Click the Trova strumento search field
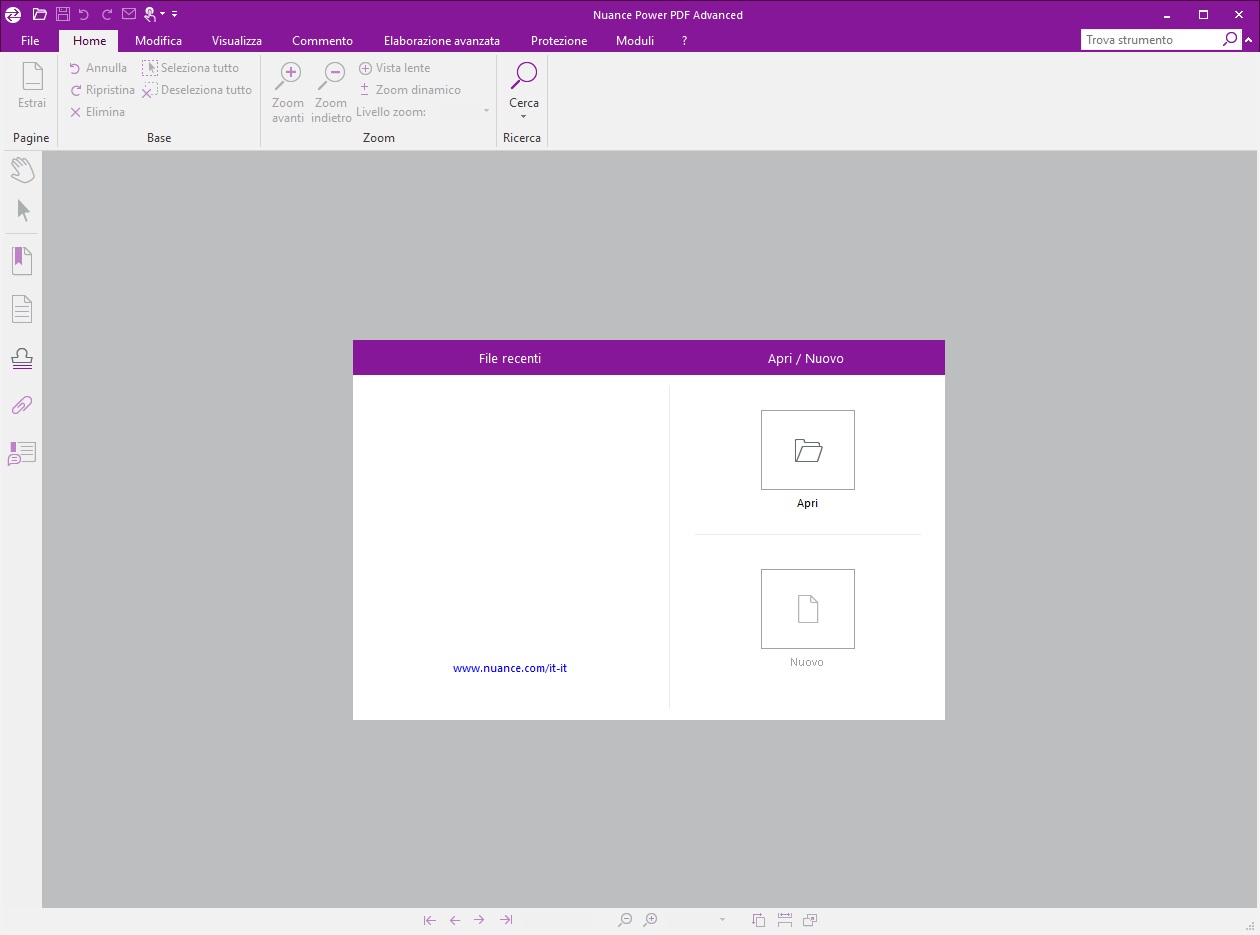 click(x=1150, y=40)
